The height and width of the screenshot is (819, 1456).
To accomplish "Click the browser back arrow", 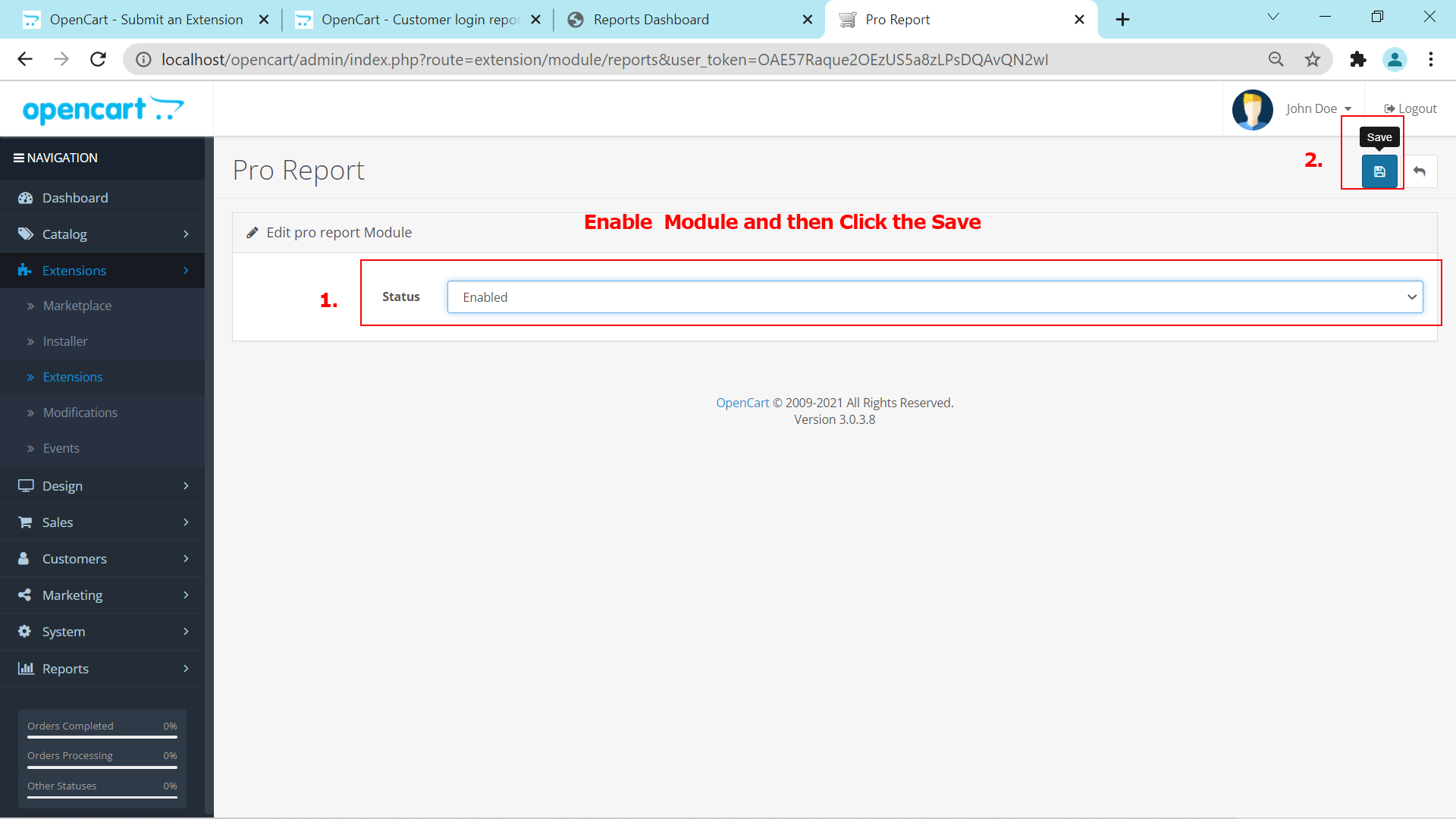I will coord(25,59).
